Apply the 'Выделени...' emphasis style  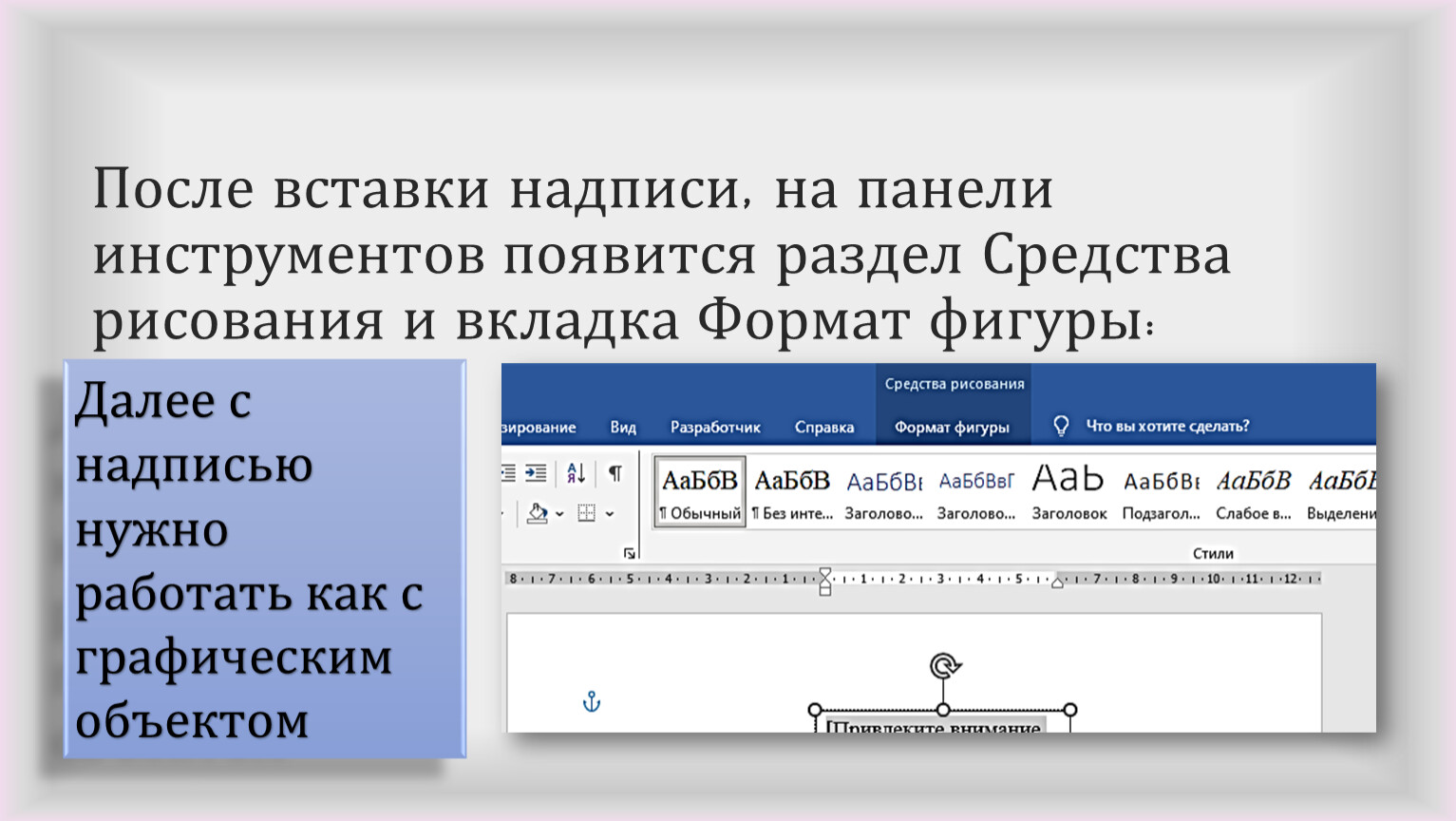(x=1340, y=492)
